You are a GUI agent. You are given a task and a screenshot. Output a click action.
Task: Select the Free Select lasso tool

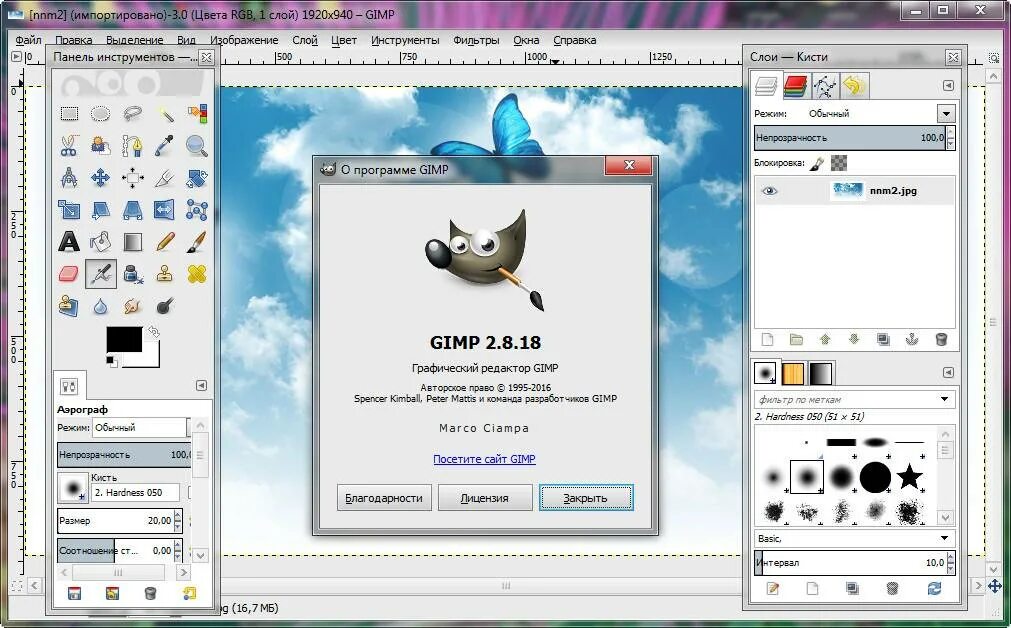[x=133, y=114]
